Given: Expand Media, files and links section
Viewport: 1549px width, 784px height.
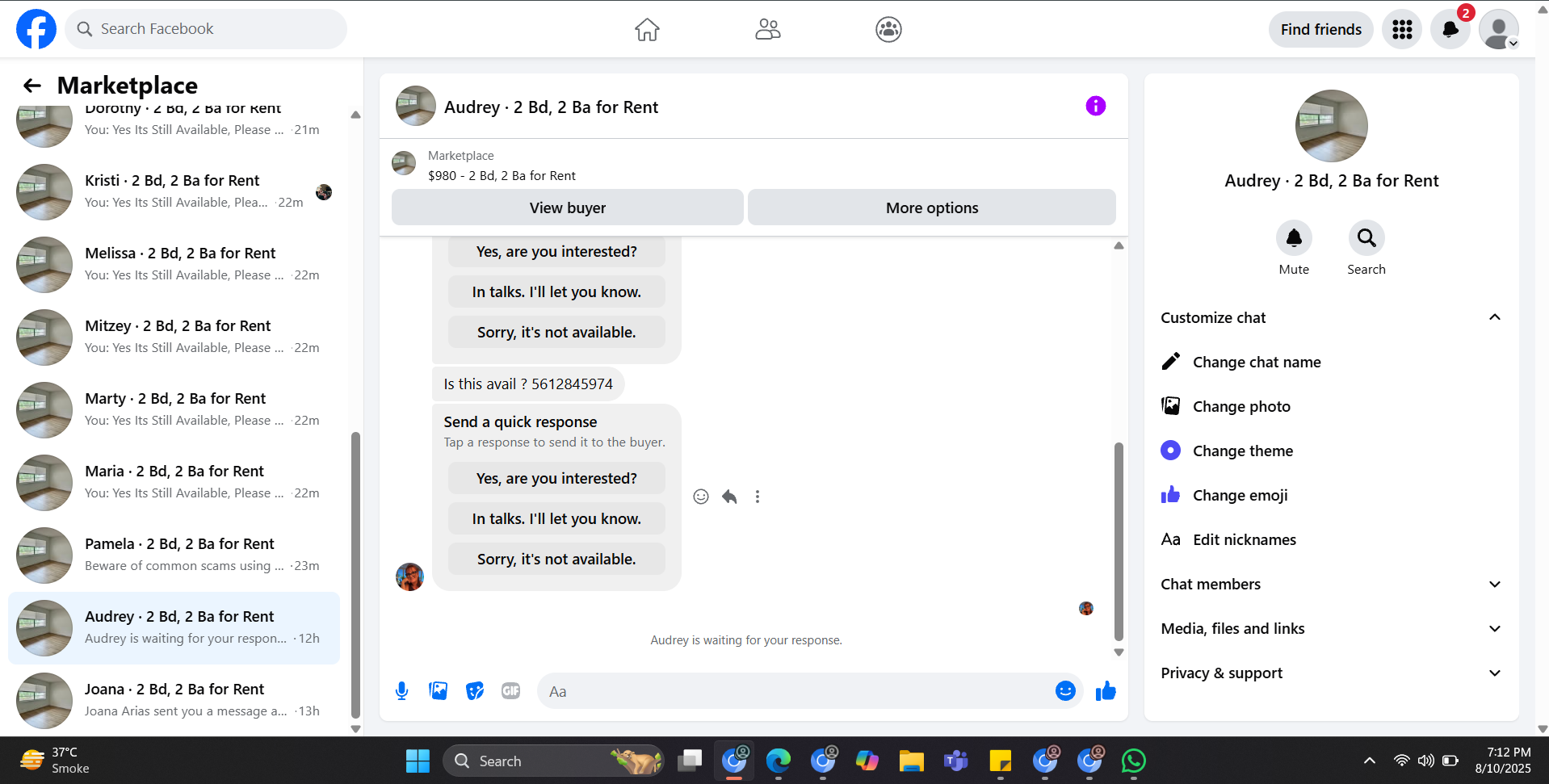Looking at the screenshot, I should 1331,628.
